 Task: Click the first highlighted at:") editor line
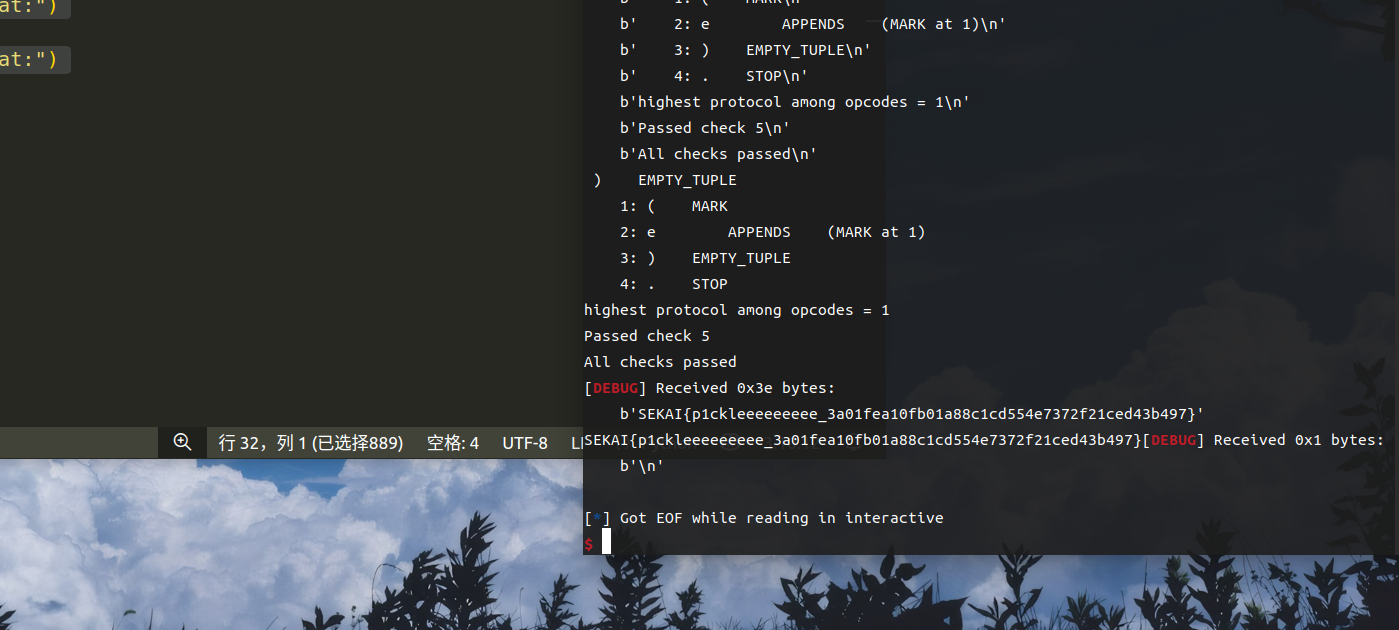pos(30,9)
